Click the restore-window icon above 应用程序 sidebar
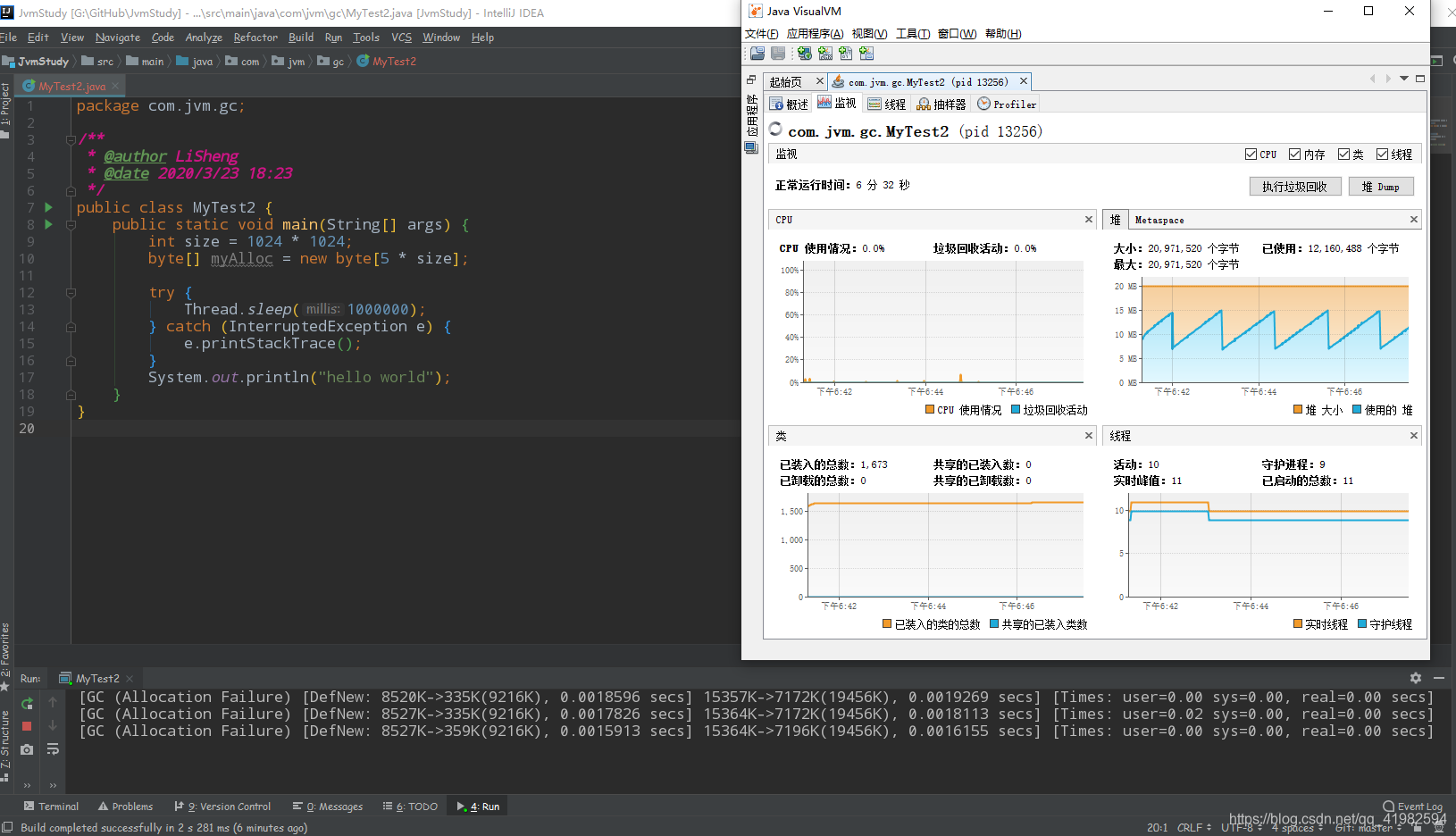Screen dimensions: 1456x836 pyautogui.click(x=751, y=80)
